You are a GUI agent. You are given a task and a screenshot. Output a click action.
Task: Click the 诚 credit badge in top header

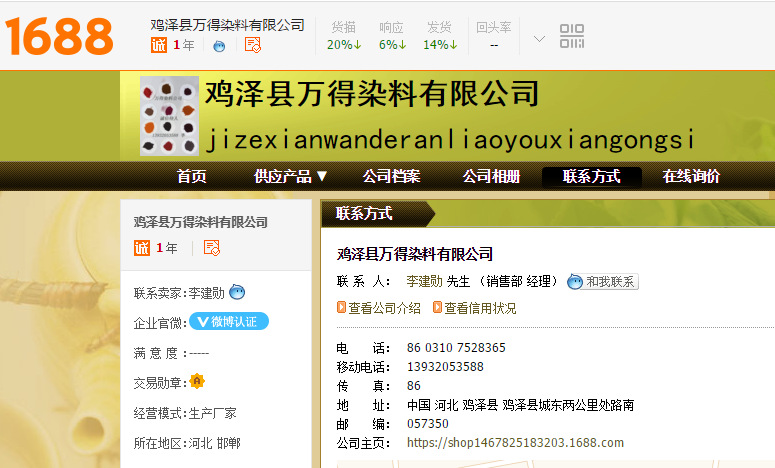[x=159, y=45]
